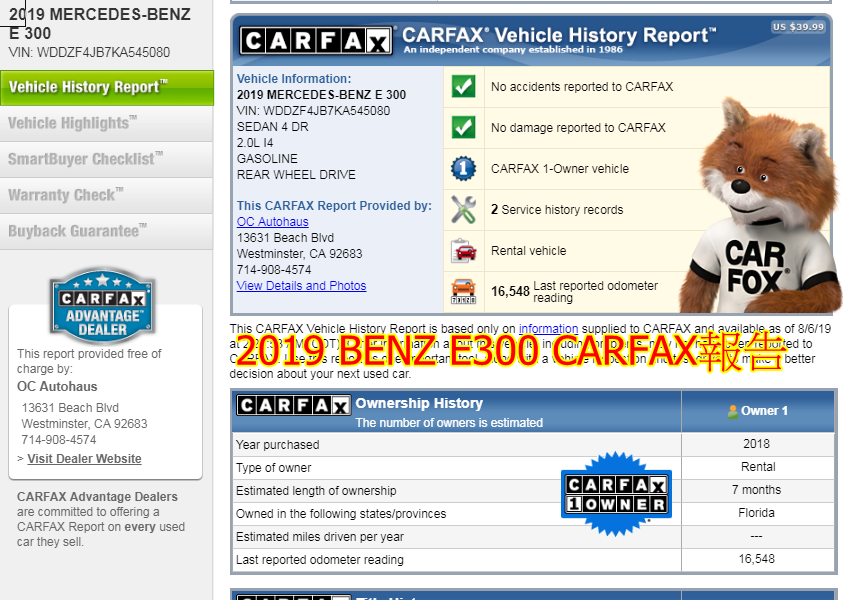Click the CARFAX logo in Ownership History header
This screenshot has width=850, height=600.
pyautogui.click(x=293, y=405)
